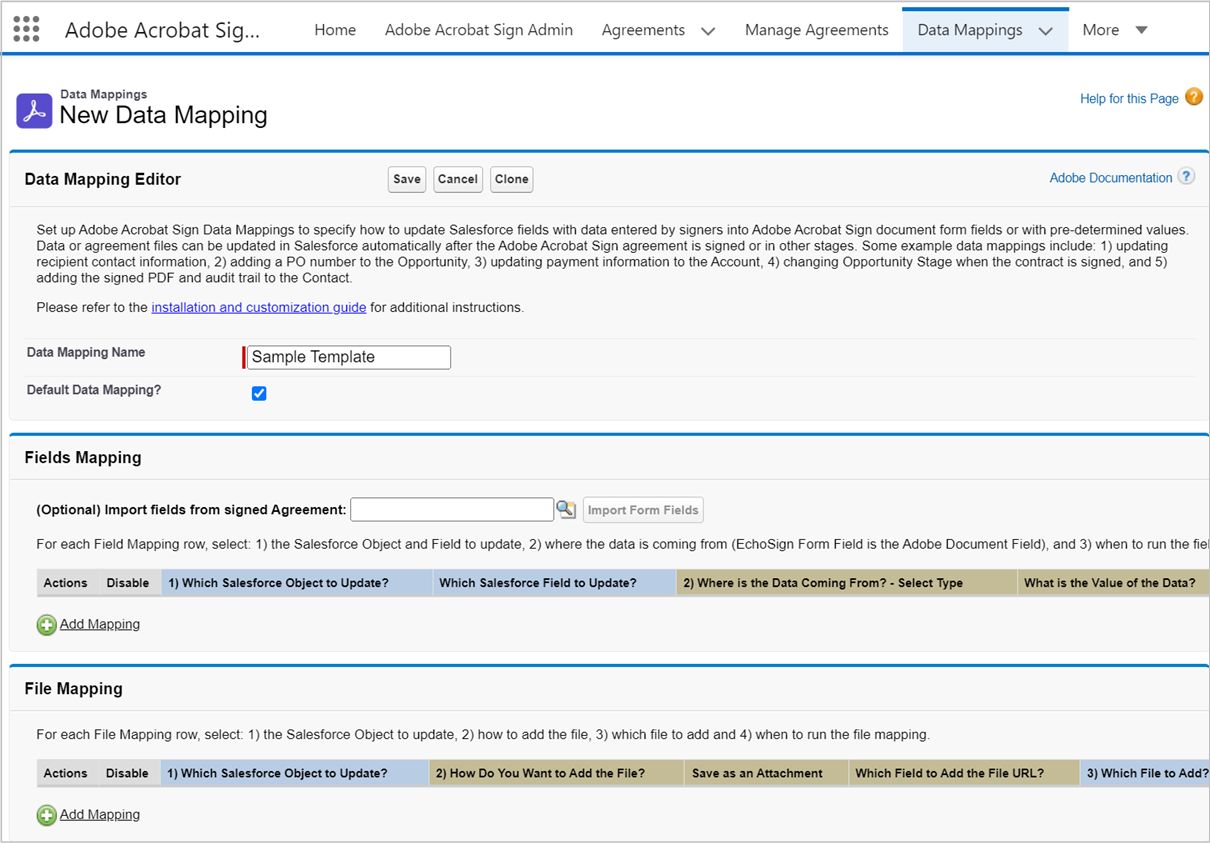Click the New Data Mapping page title
The width and height of the screenshot is (1210, 843).
(164, 115)
